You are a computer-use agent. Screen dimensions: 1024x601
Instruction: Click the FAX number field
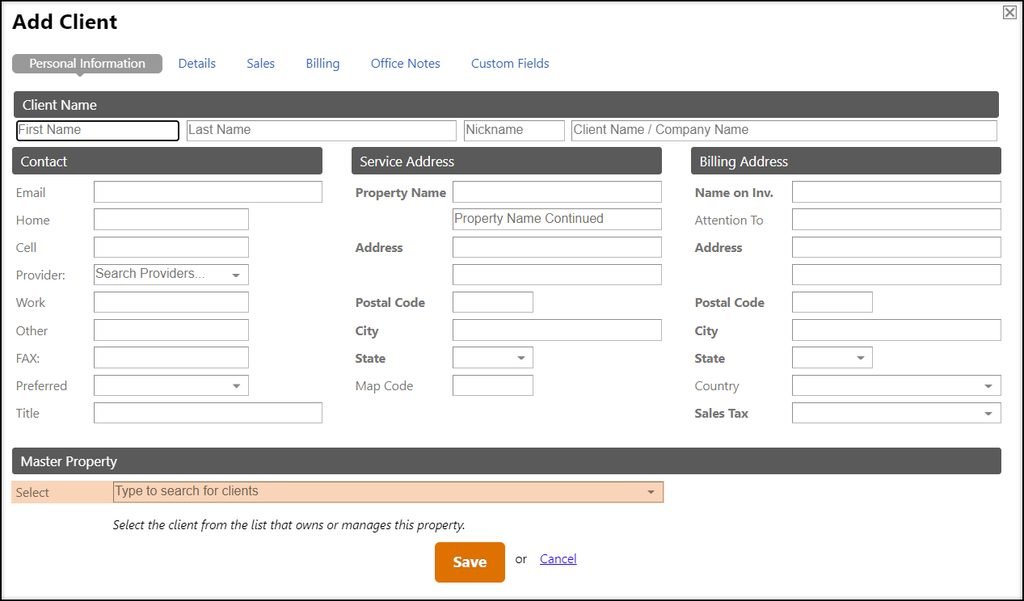click(x=171, y=357)
